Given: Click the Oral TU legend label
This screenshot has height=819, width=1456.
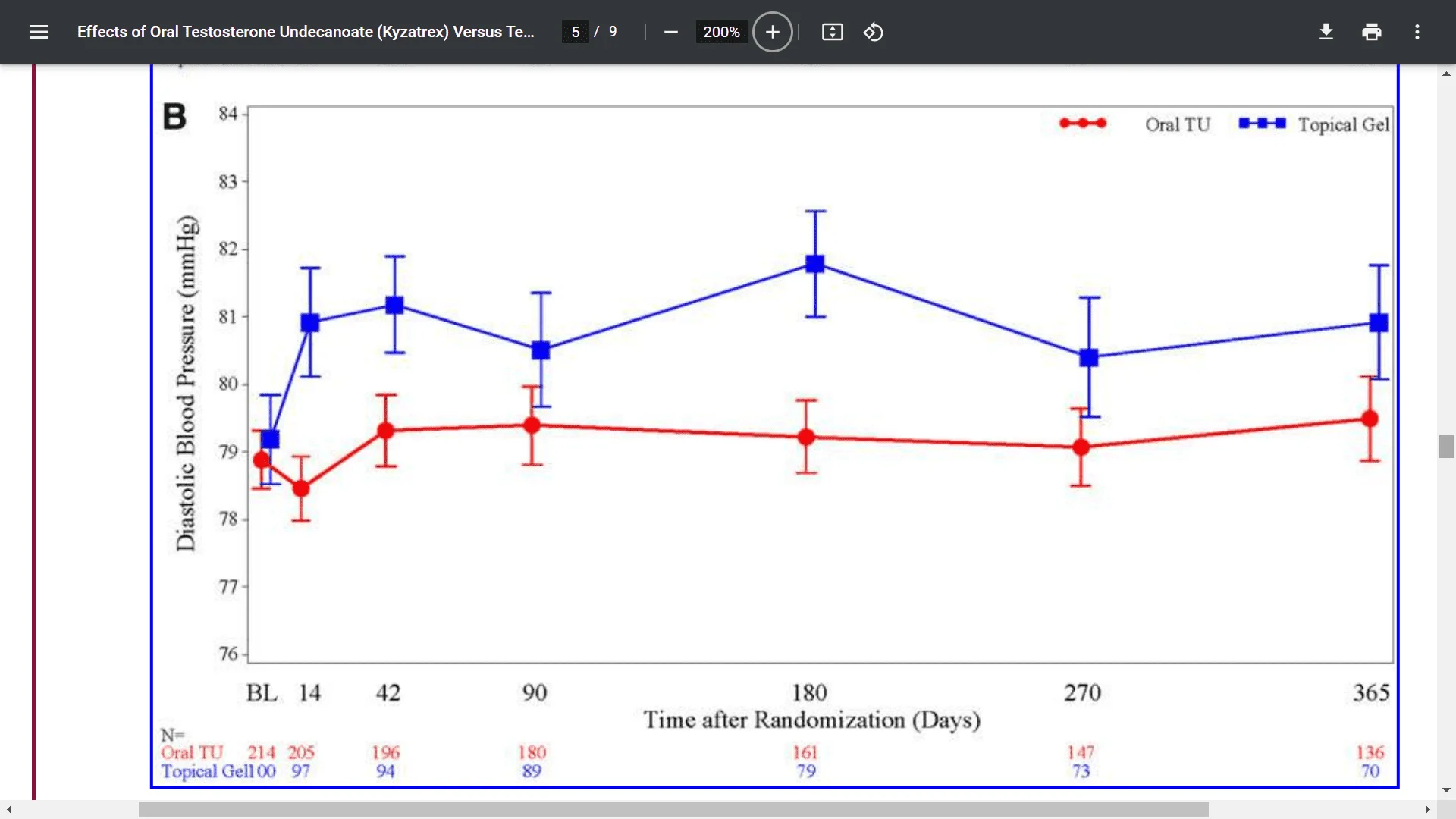Looking at the screenshot, I should point(1177,124).
